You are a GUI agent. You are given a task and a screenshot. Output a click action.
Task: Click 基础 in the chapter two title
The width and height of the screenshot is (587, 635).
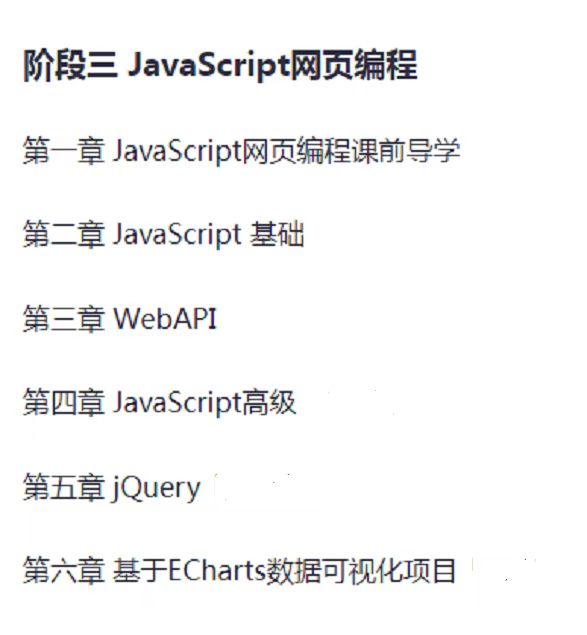click(x=277, y=234)
